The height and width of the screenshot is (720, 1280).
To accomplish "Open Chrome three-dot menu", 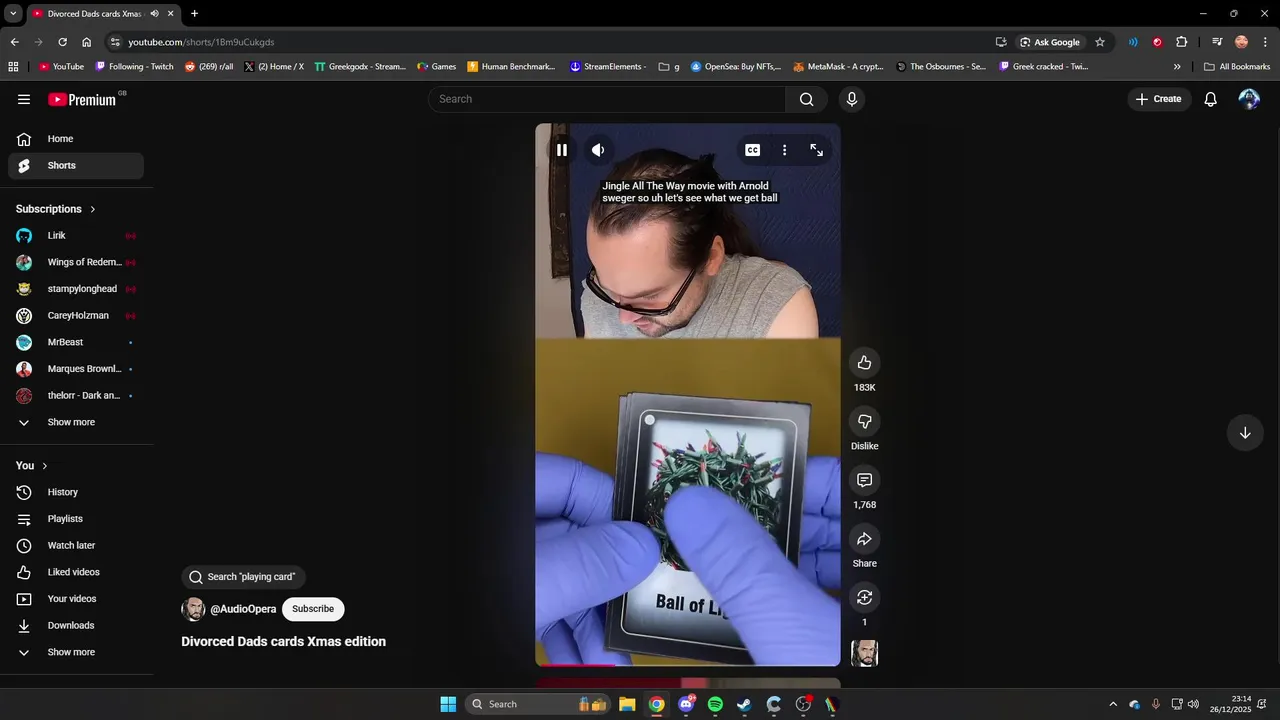I will pyautogui.click(x=1265, y=42).
